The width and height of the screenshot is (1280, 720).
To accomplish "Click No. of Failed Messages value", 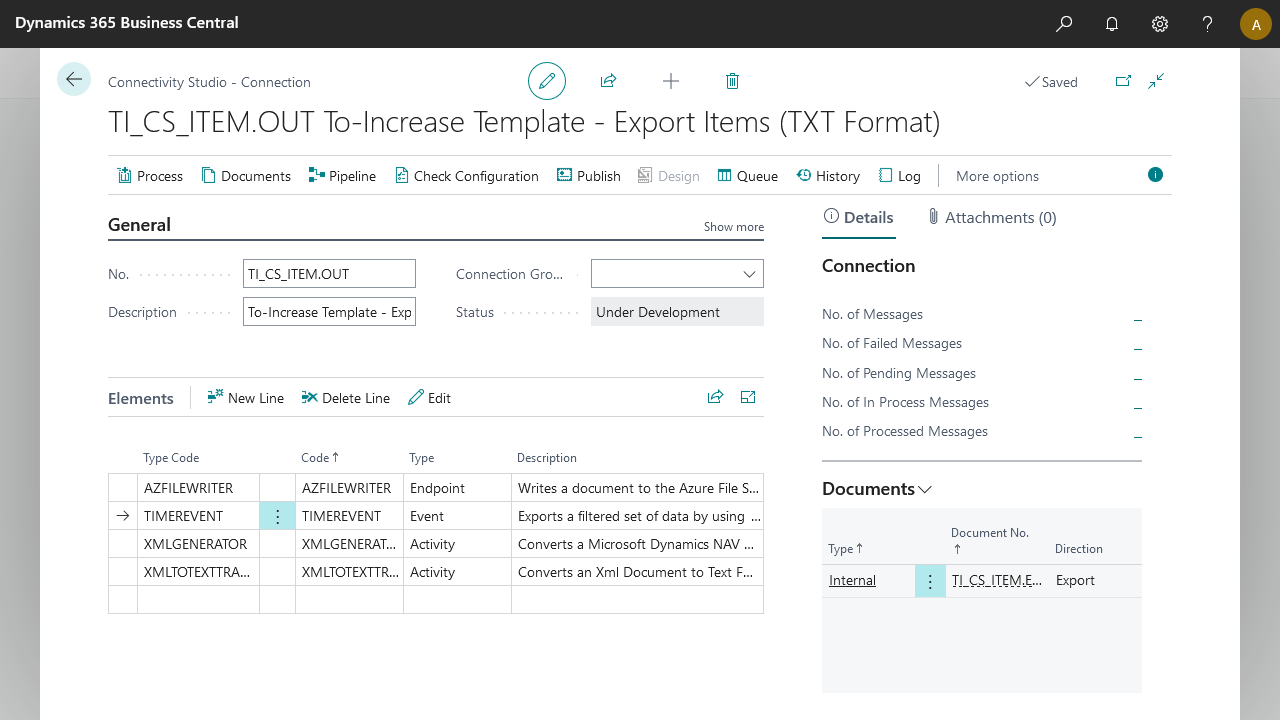I will 1138,344.
